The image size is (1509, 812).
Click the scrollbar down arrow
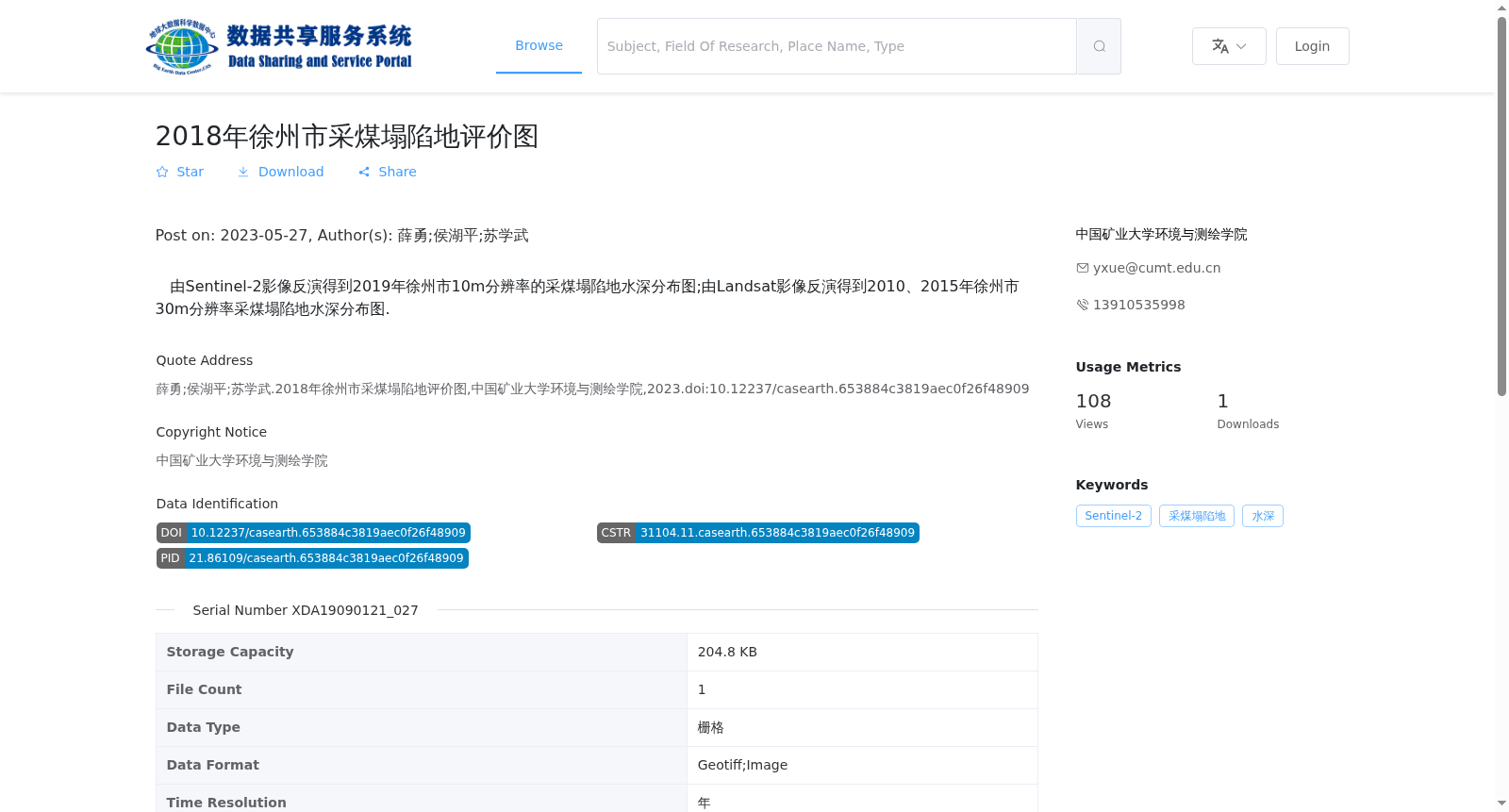click(x=1501, y=804)
